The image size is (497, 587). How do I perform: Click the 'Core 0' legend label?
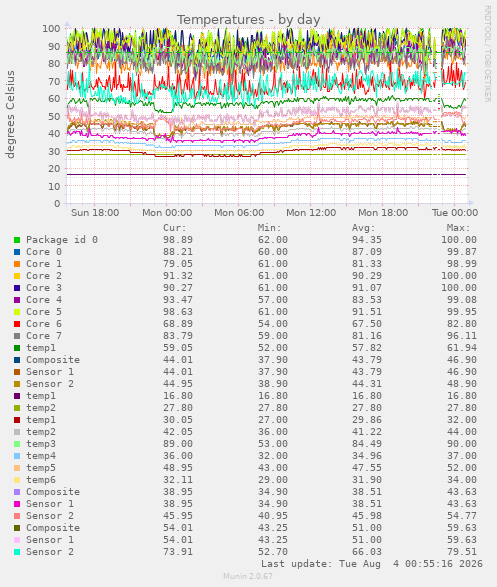pyautogui.click(x=44, y=252)
